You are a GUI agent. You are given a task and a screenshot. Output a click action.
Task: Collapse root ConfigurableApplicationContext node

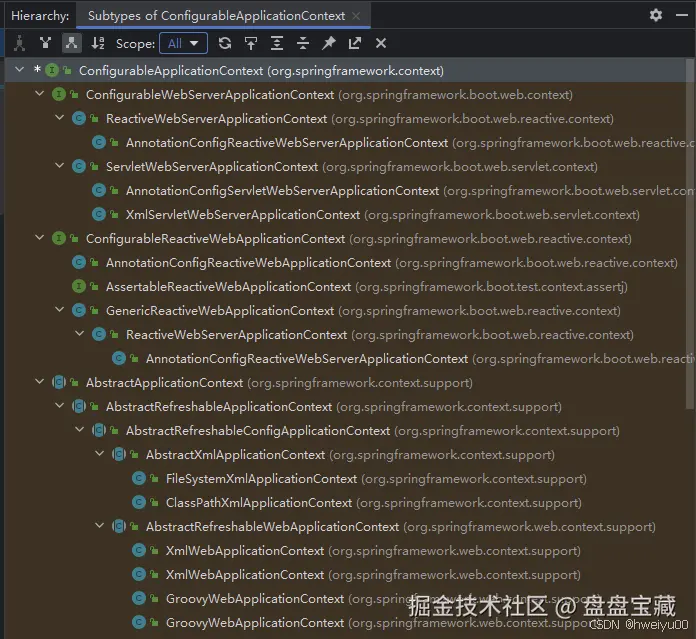point(19,70)
